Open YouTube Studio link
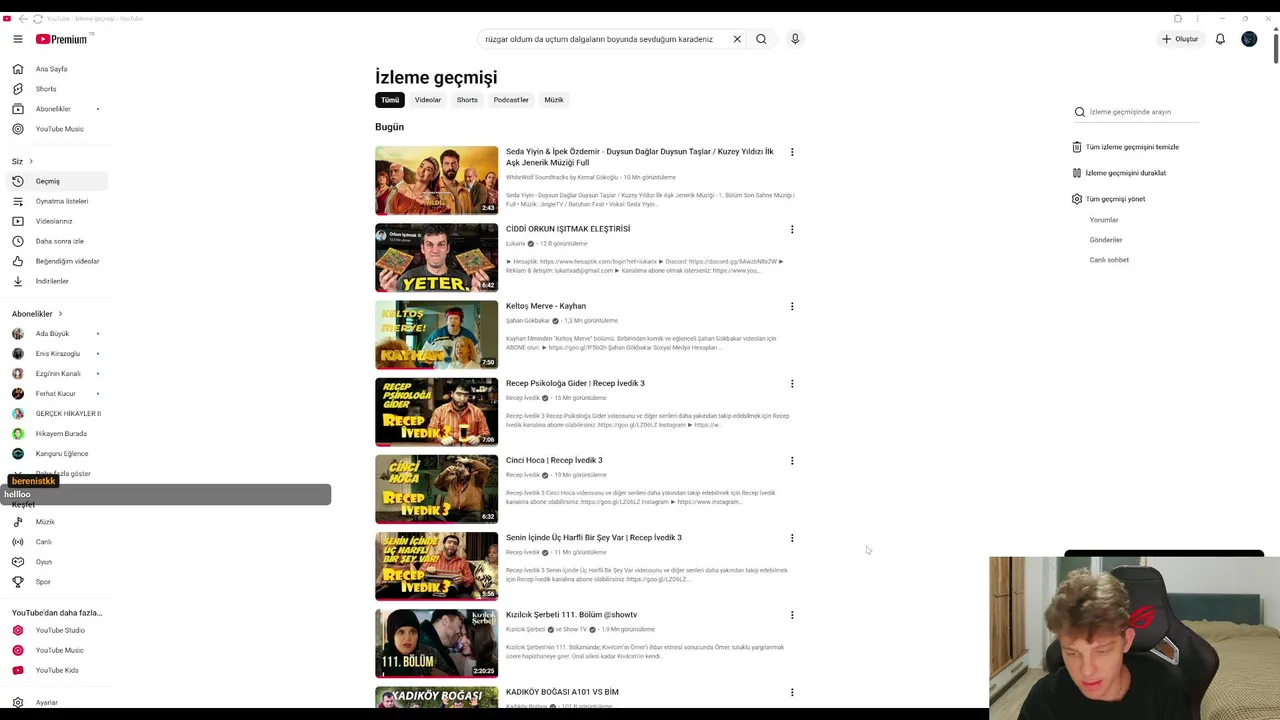1280x720 pixels. pos(56,630)
